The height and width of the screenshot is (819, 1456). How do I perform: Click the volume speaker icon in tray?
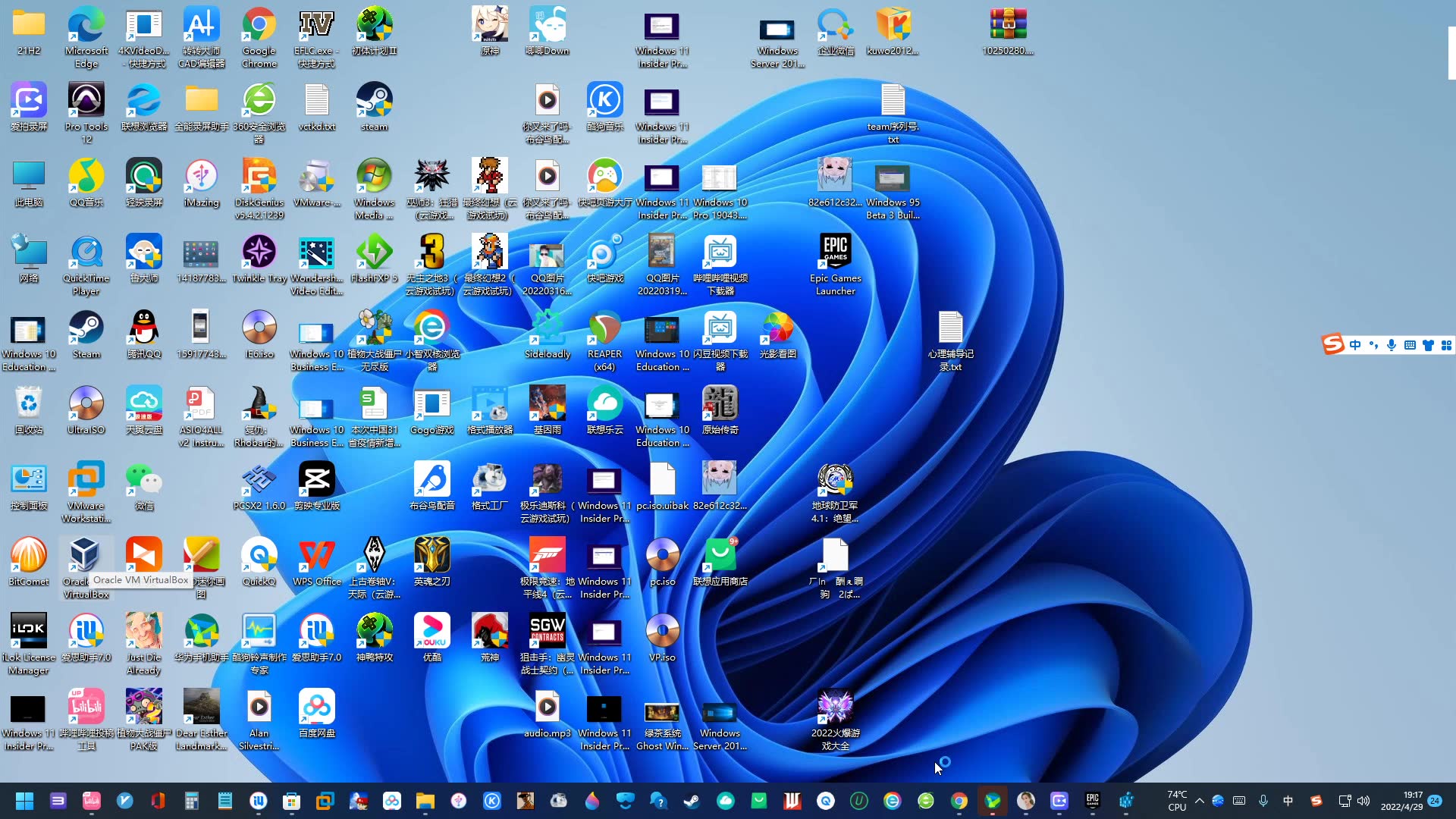click(x=1363, y=801)
